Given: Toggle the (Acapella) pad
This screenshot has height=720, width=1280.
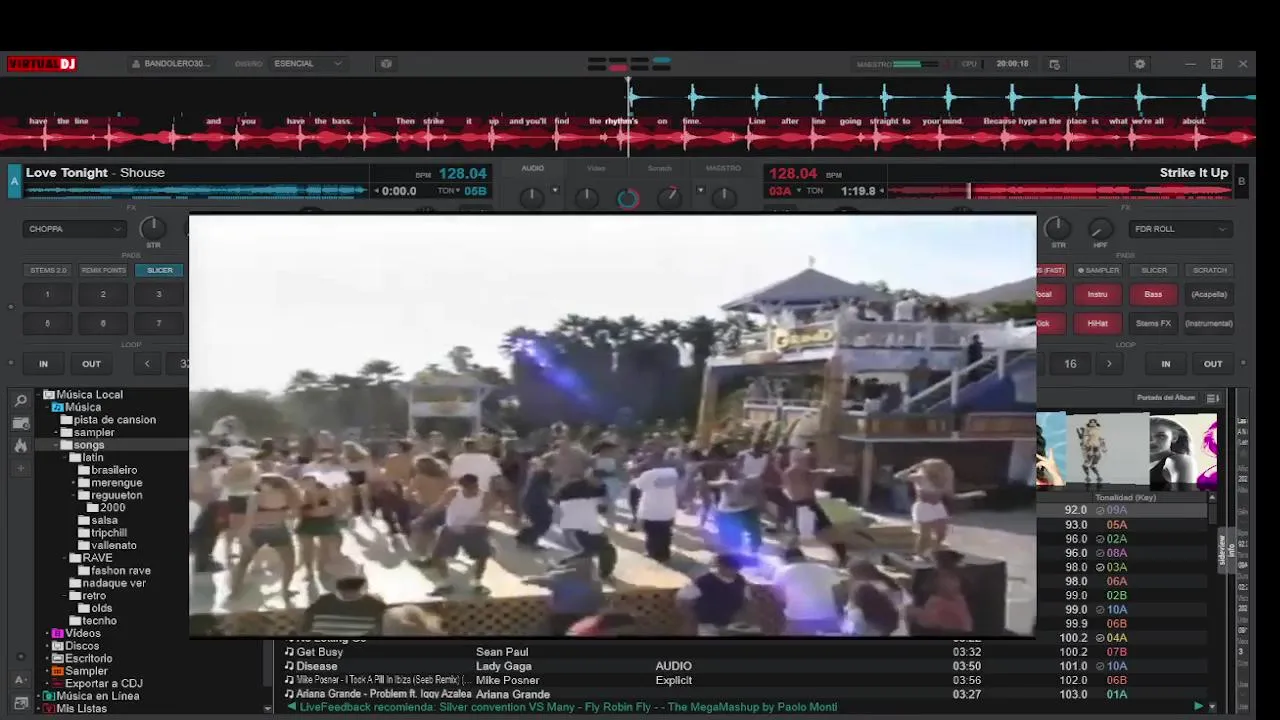Looking at the screenshot, I should [x=1209, y=294].
